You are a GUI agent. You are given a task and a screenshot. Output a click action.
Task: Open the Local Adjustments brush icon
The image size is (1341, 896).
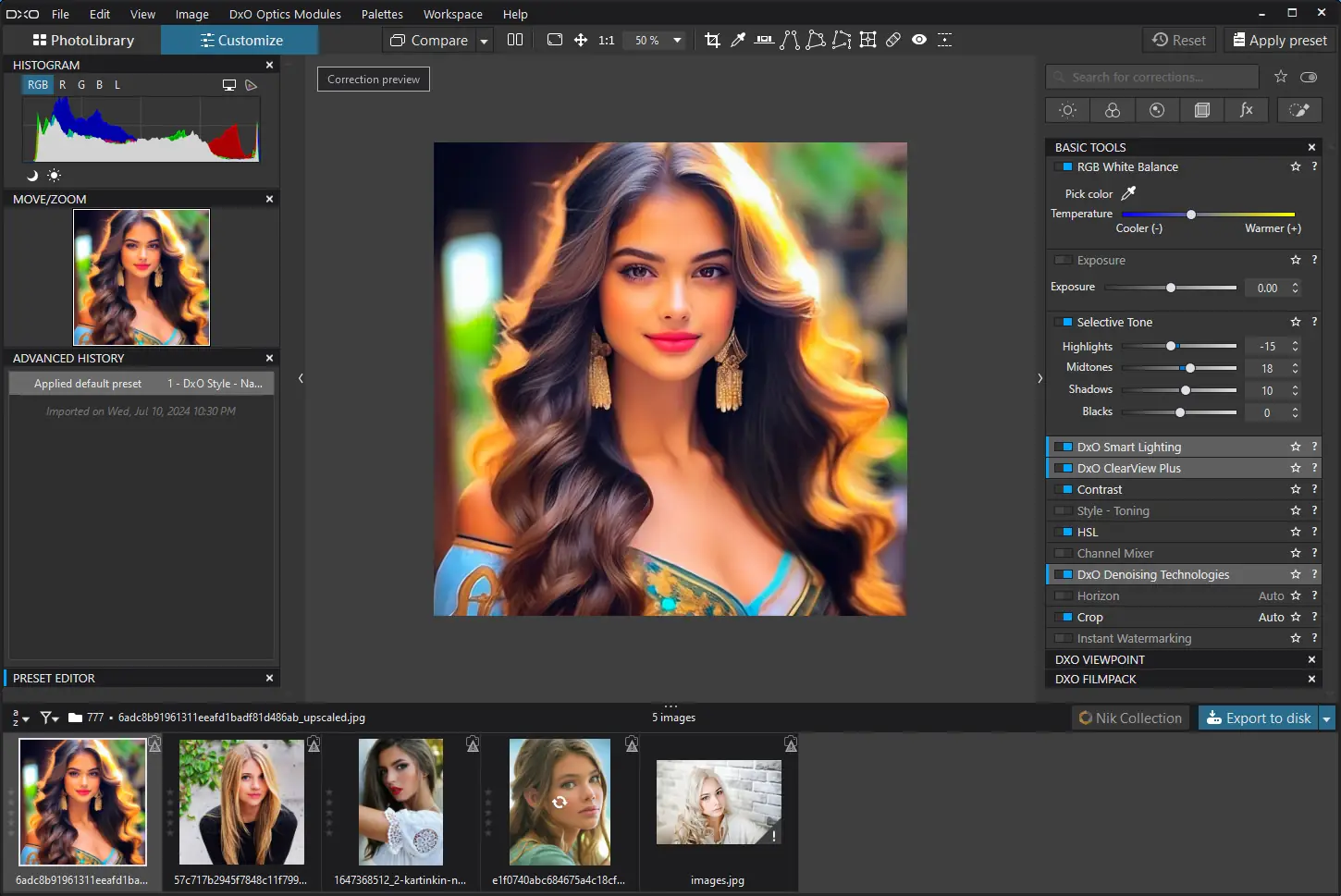[1298, 110]
